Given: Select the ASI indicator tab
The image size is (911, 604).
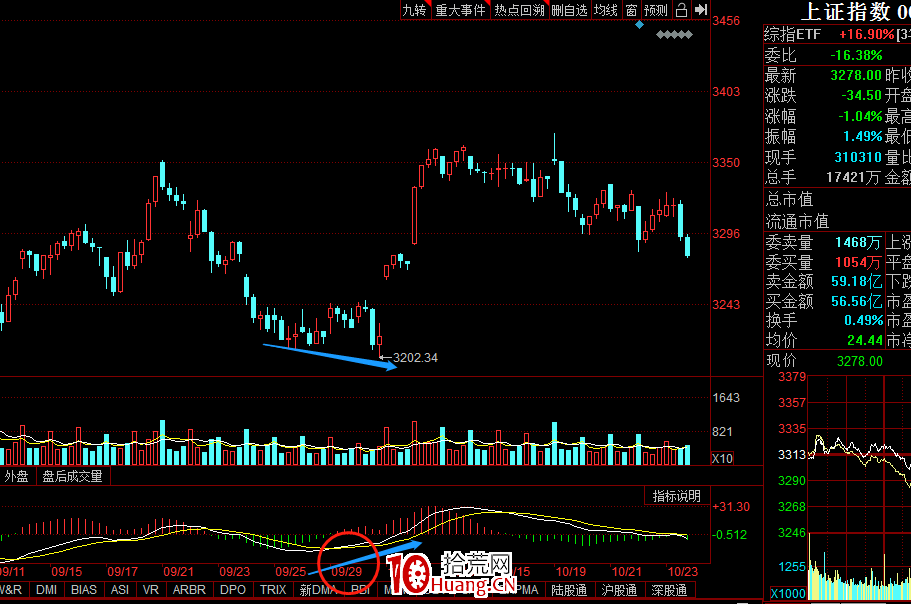Looking at the screenshot, I should pos(120,589).
